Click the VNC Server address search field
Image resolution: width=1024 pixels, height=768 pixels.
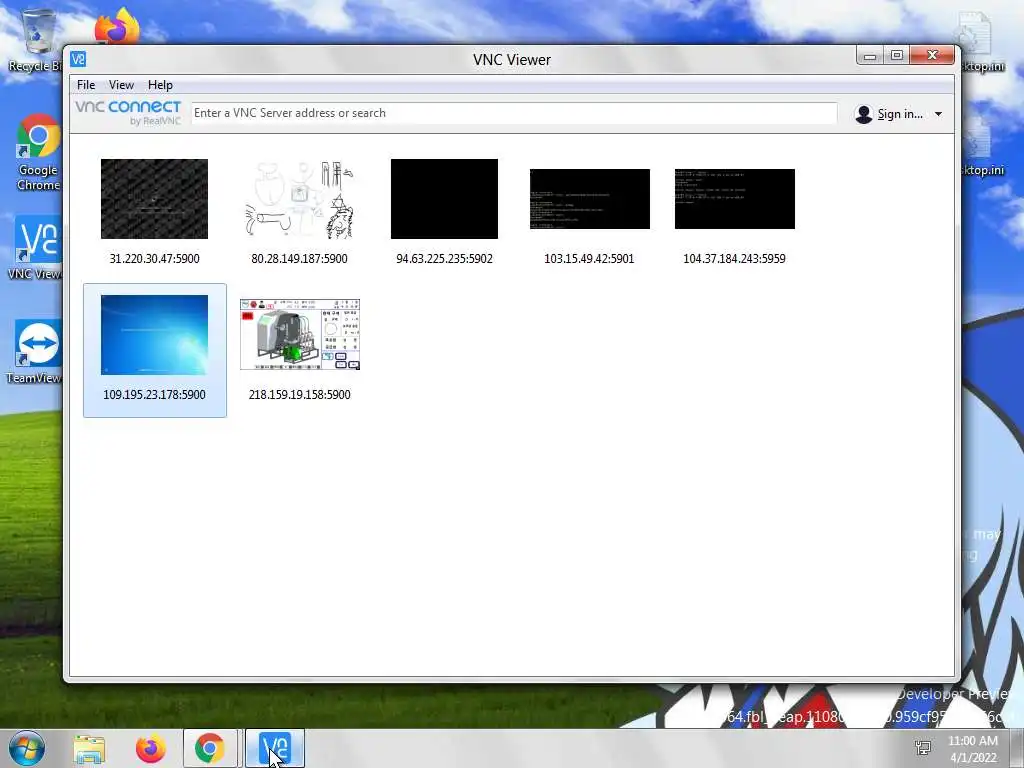[513, 113]
